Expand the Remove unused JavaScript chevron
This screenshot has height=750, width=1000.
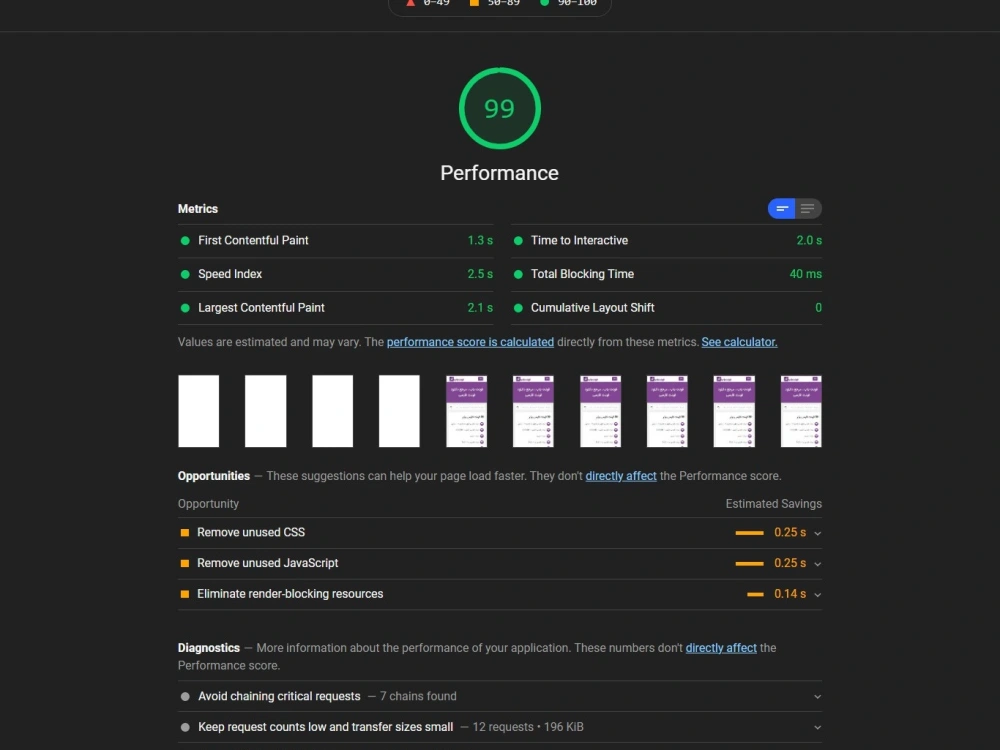[818, 564]
